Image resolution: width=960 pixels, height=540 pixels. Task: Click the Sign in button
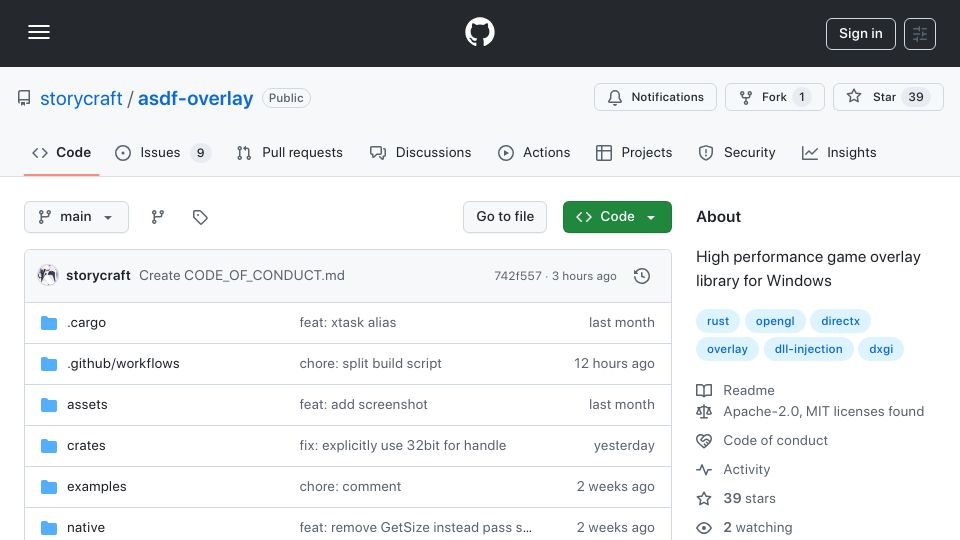pos(860,34)
